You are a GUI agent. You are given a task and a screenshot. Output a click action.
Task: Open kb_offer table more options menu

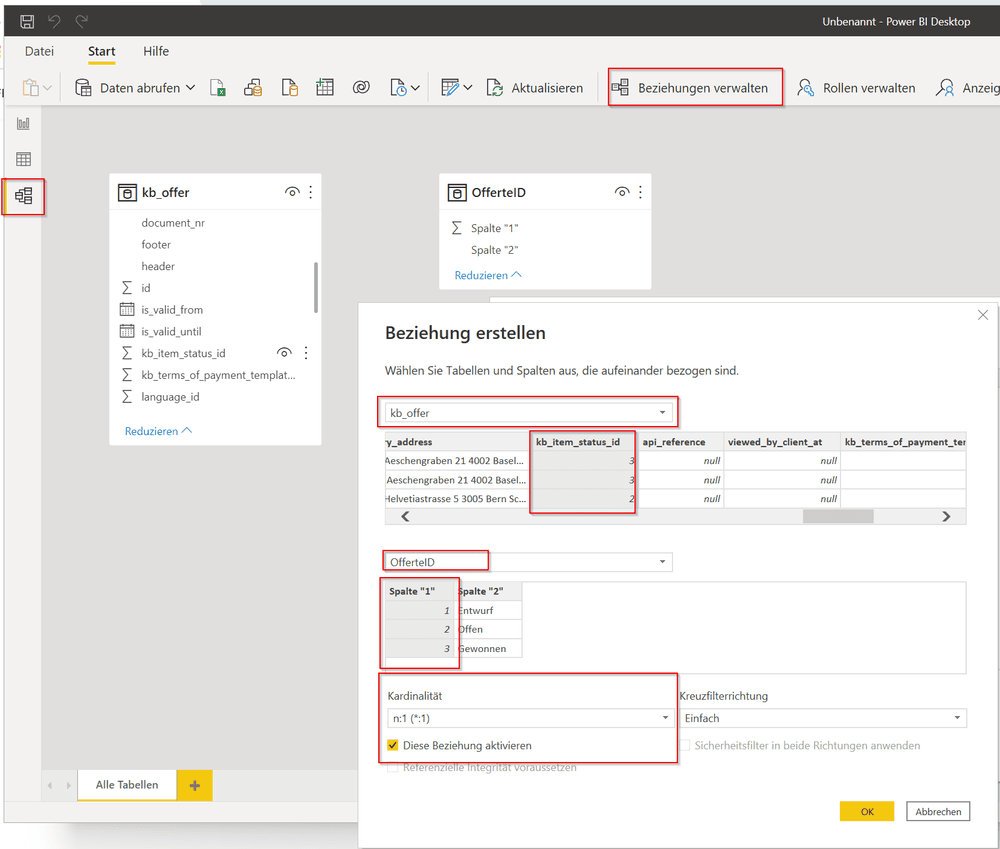click(x=311, y=192)
